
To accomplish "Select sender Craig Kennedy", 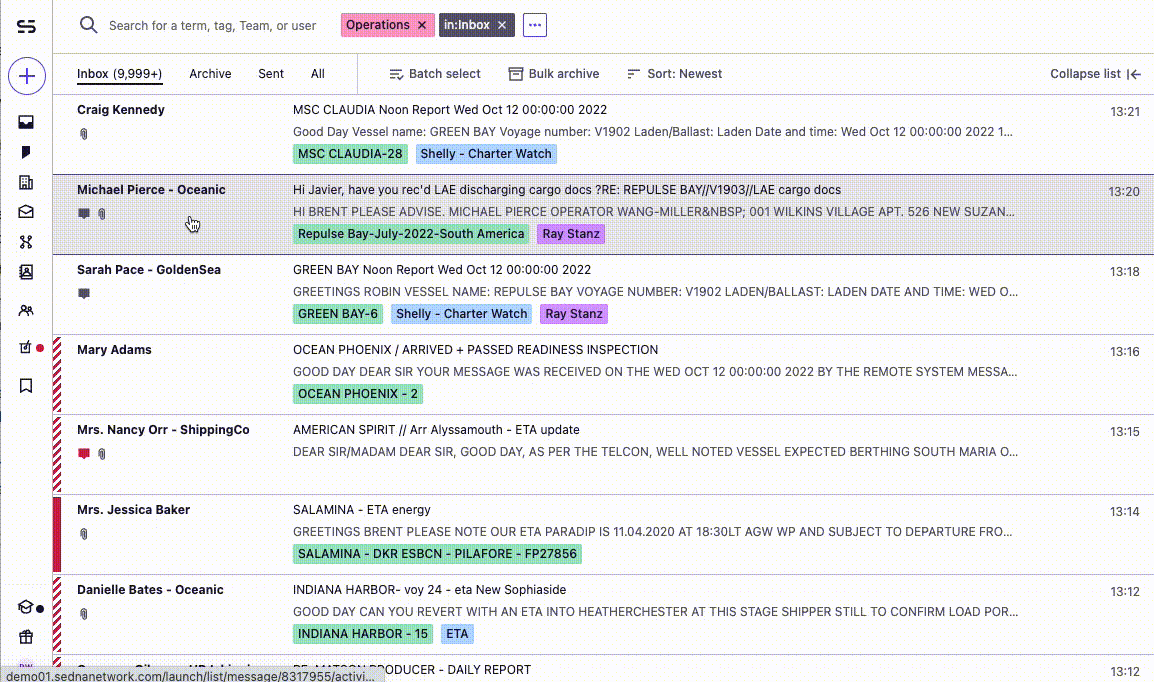I will click(121, 110).
